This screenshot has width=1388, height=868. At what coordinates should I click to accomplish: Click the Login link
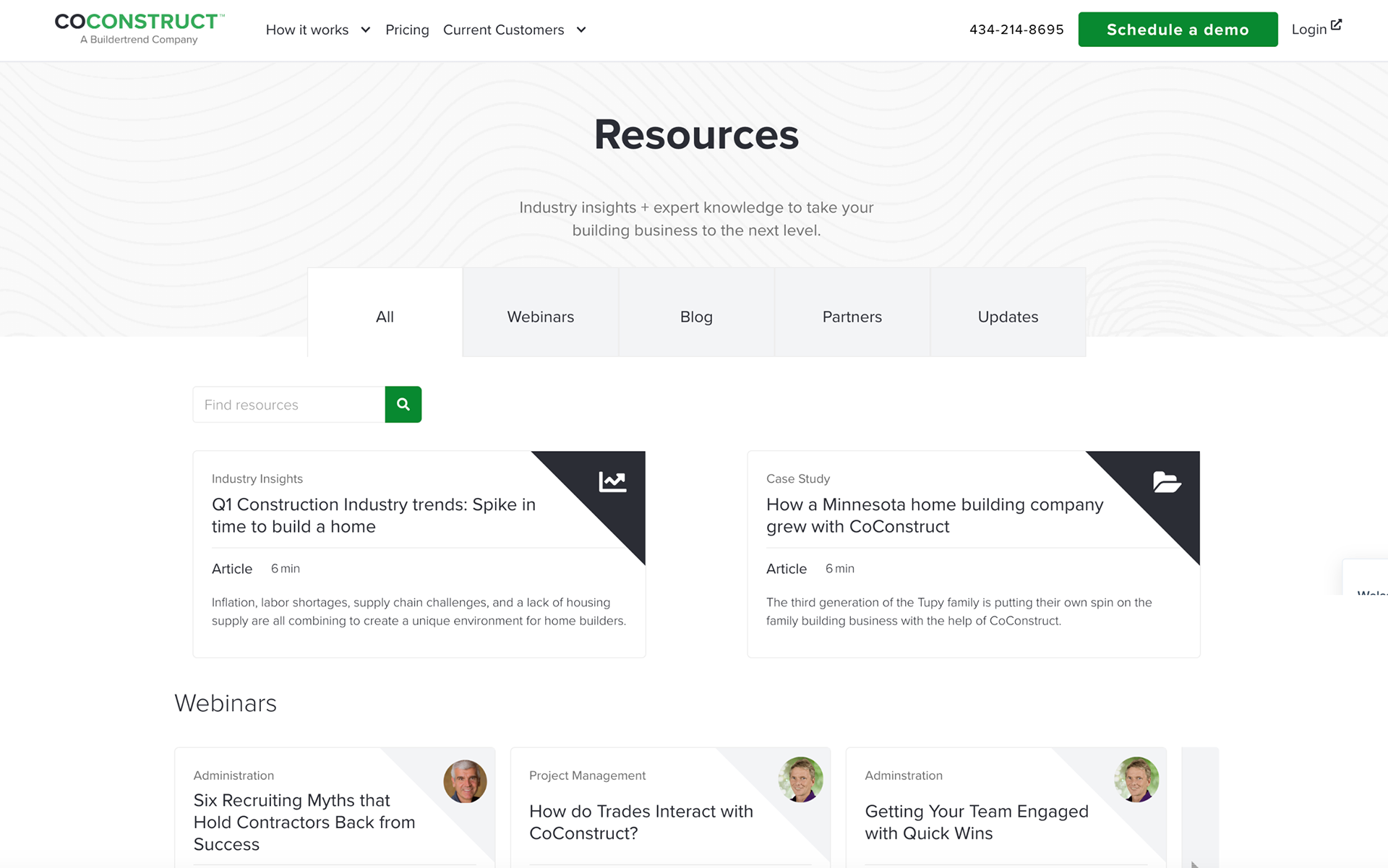point(1309,30)
